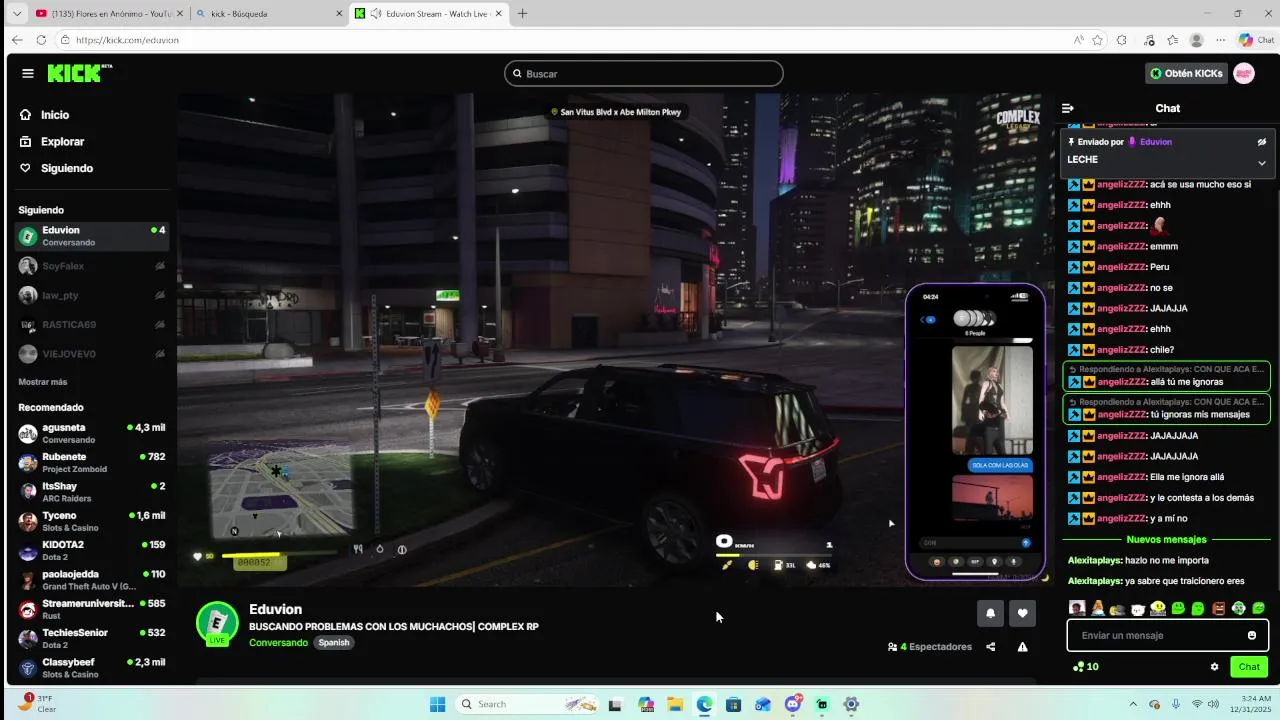Jump to Nuevos mensajes in chat
This screenshot has height=720, width=1280.
point(1166,540)
